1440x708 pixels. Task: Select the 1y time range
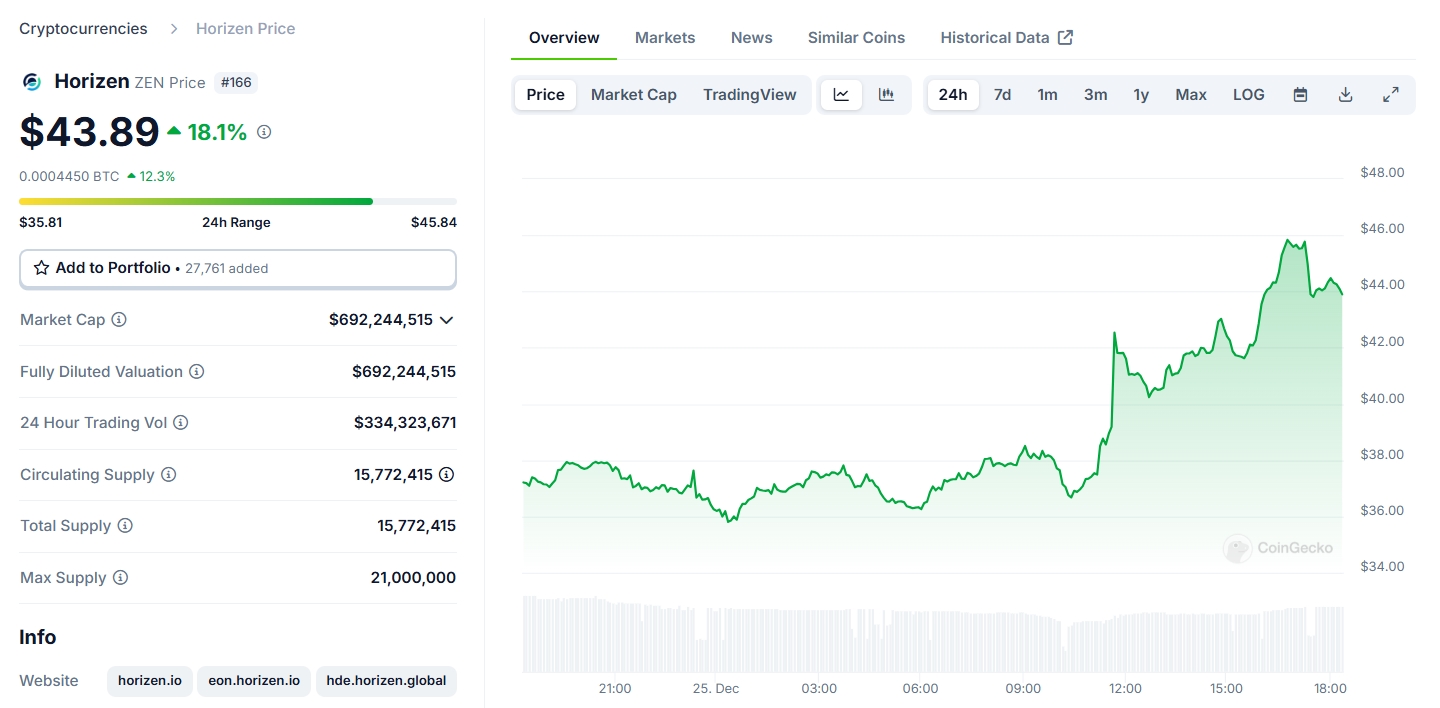click(x=1141, y=95)
